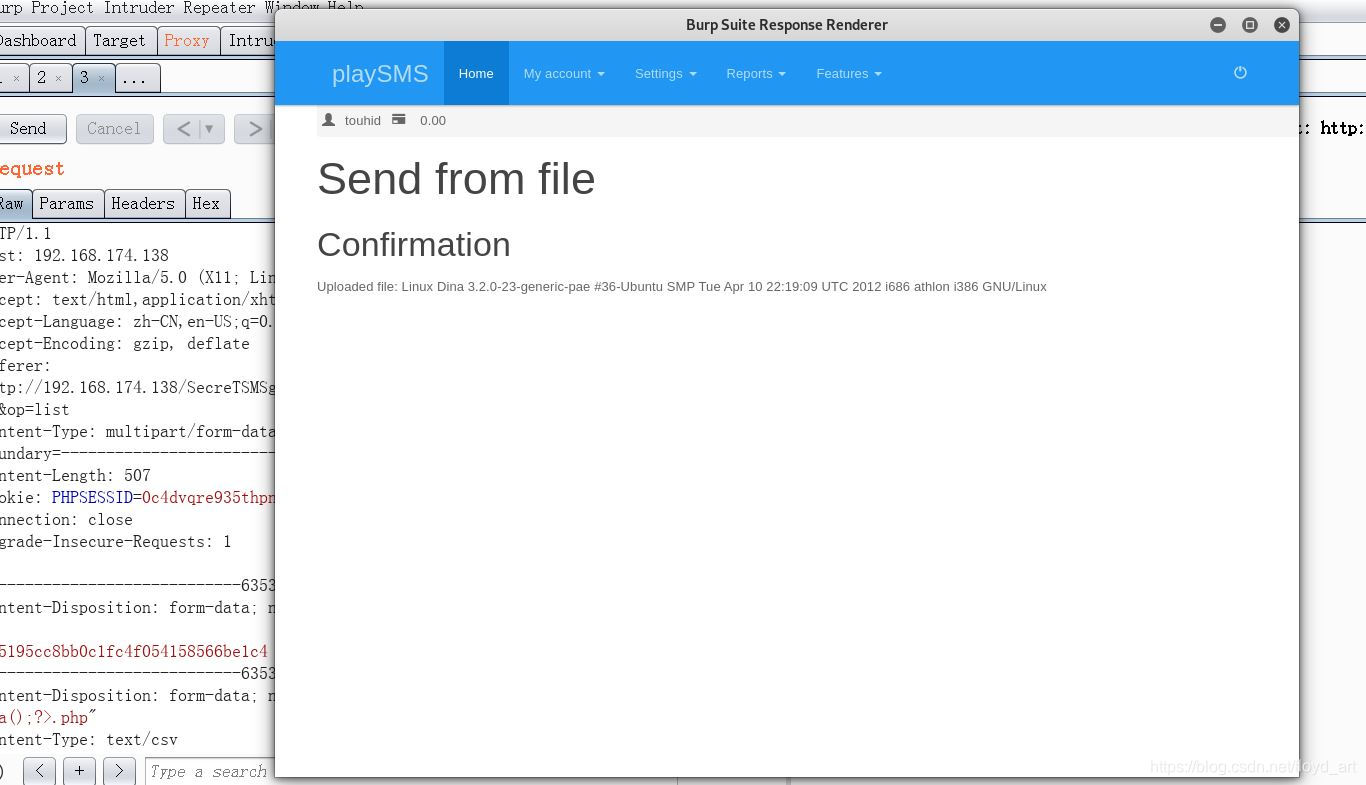Close the Burp Suite Response Renderer window
Screen dimensions: 1366x785
pos(1282,25)
